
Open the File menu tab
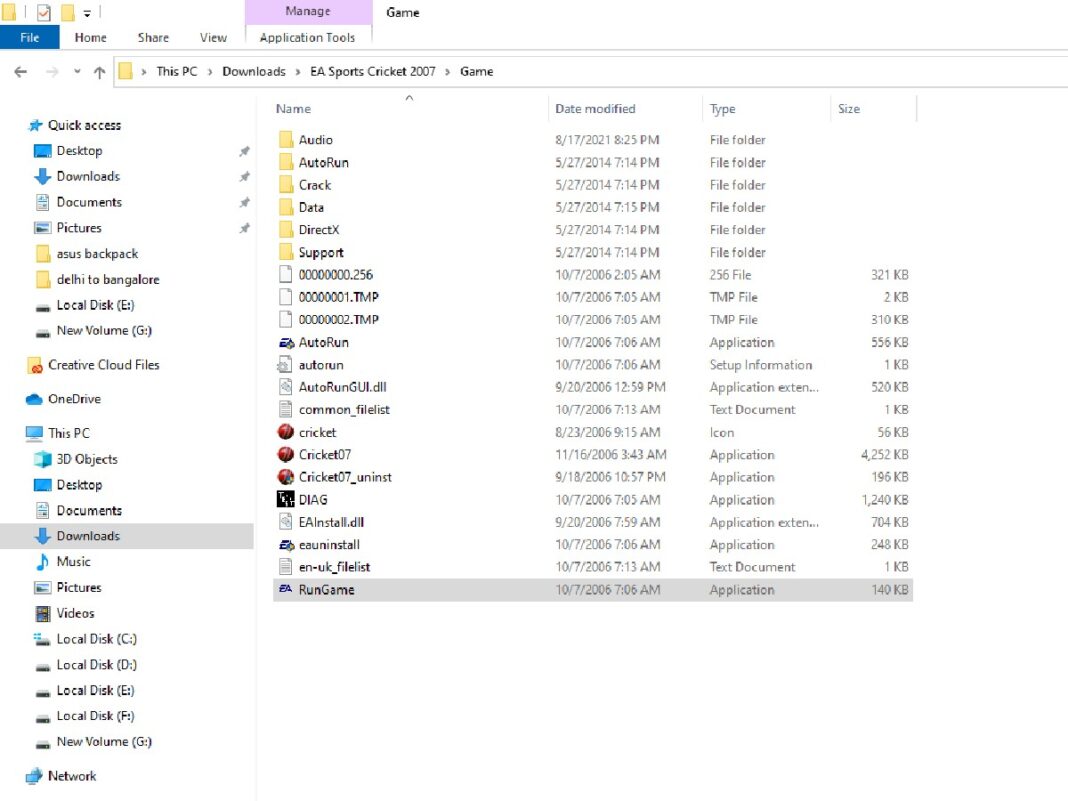click(30, 38)
